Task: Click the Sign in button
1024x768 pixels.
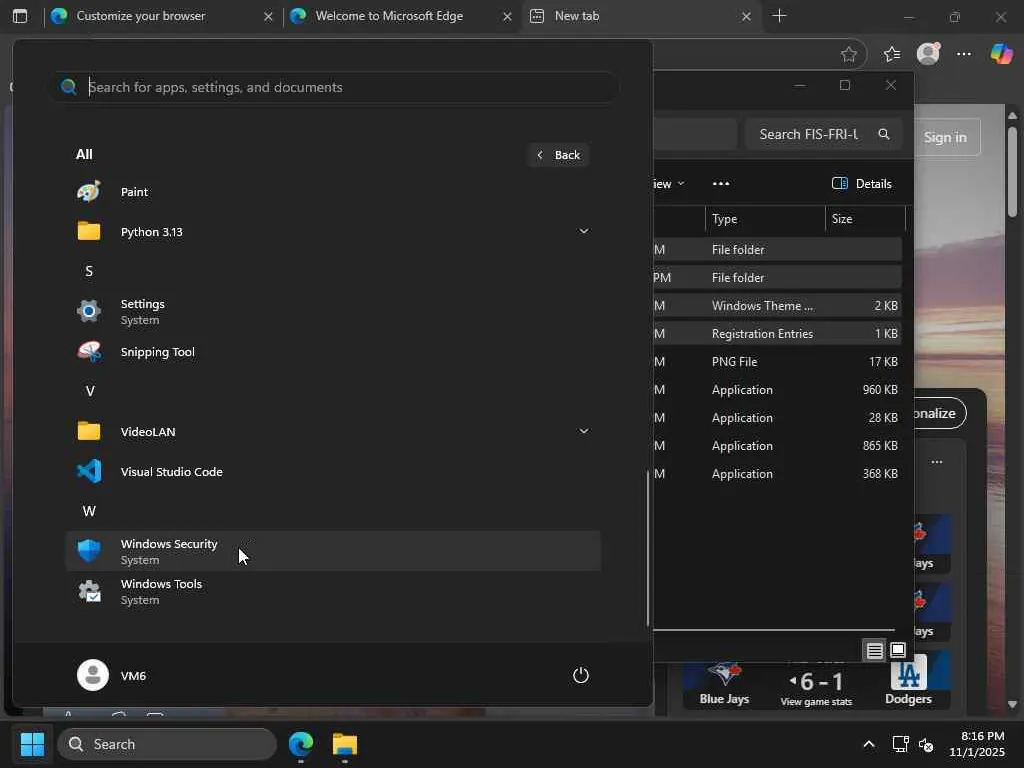Action: 945,137
